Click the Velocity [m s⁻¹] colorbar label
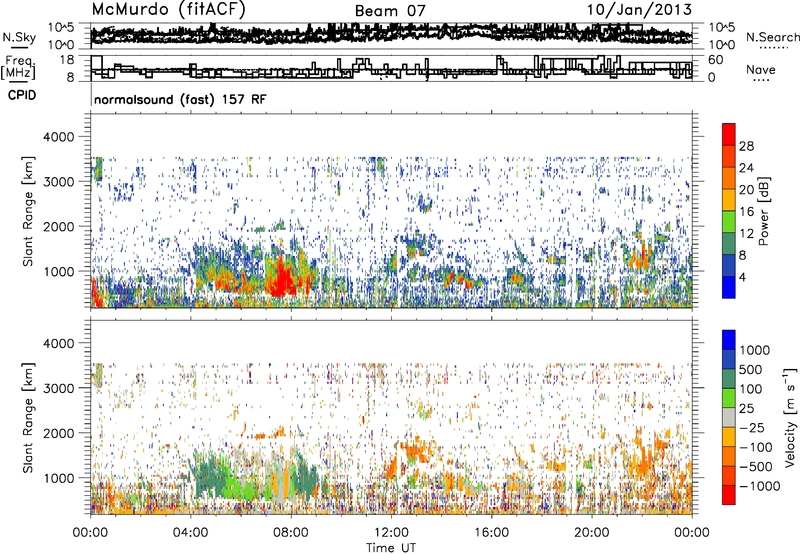The image size is (800, 554). pos(790,417)
